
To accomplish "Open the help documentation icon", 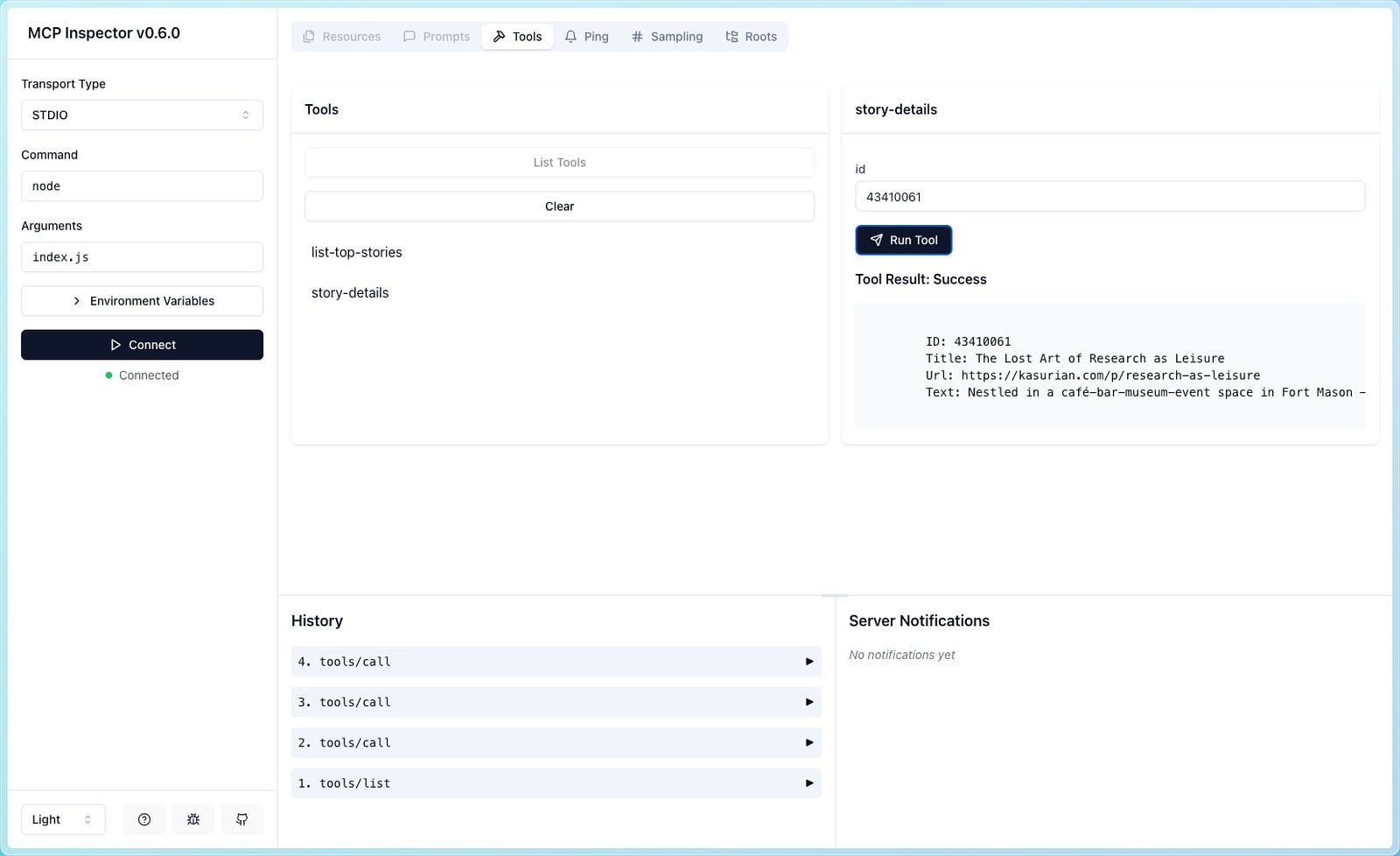I will (144, 819).
